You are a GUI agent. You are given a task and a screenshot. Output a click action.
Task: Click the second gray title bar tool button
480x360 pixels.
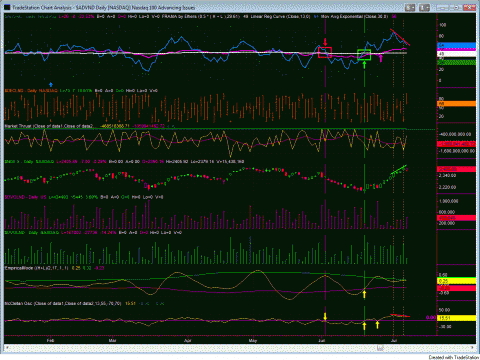424,7
